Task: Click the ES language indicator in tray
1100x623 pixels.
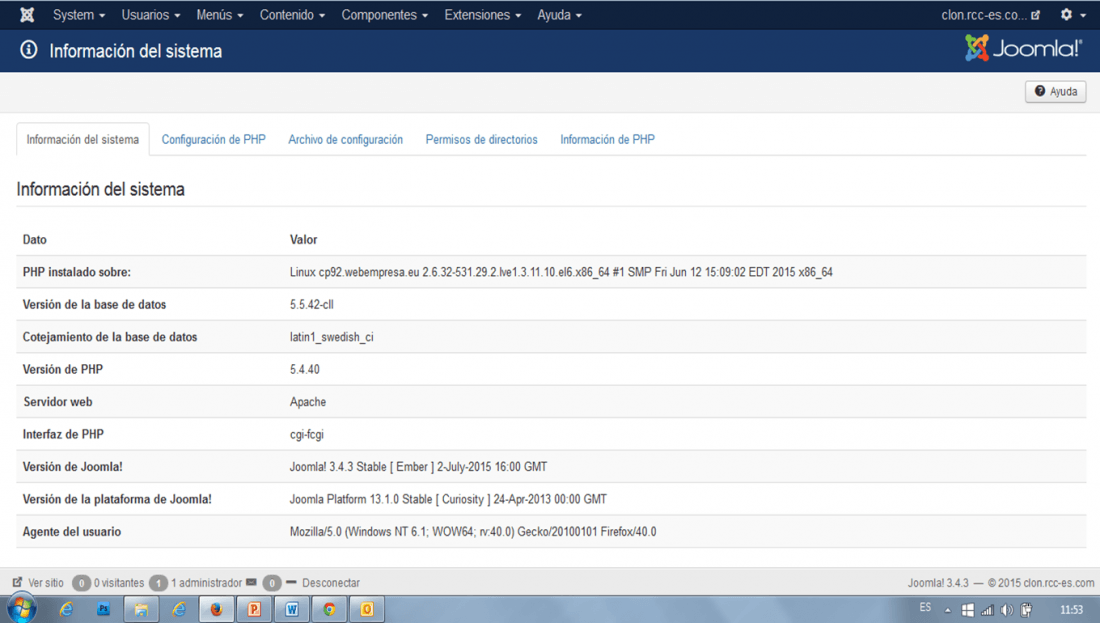Action: pyautogui.click(x=925, y=607)
